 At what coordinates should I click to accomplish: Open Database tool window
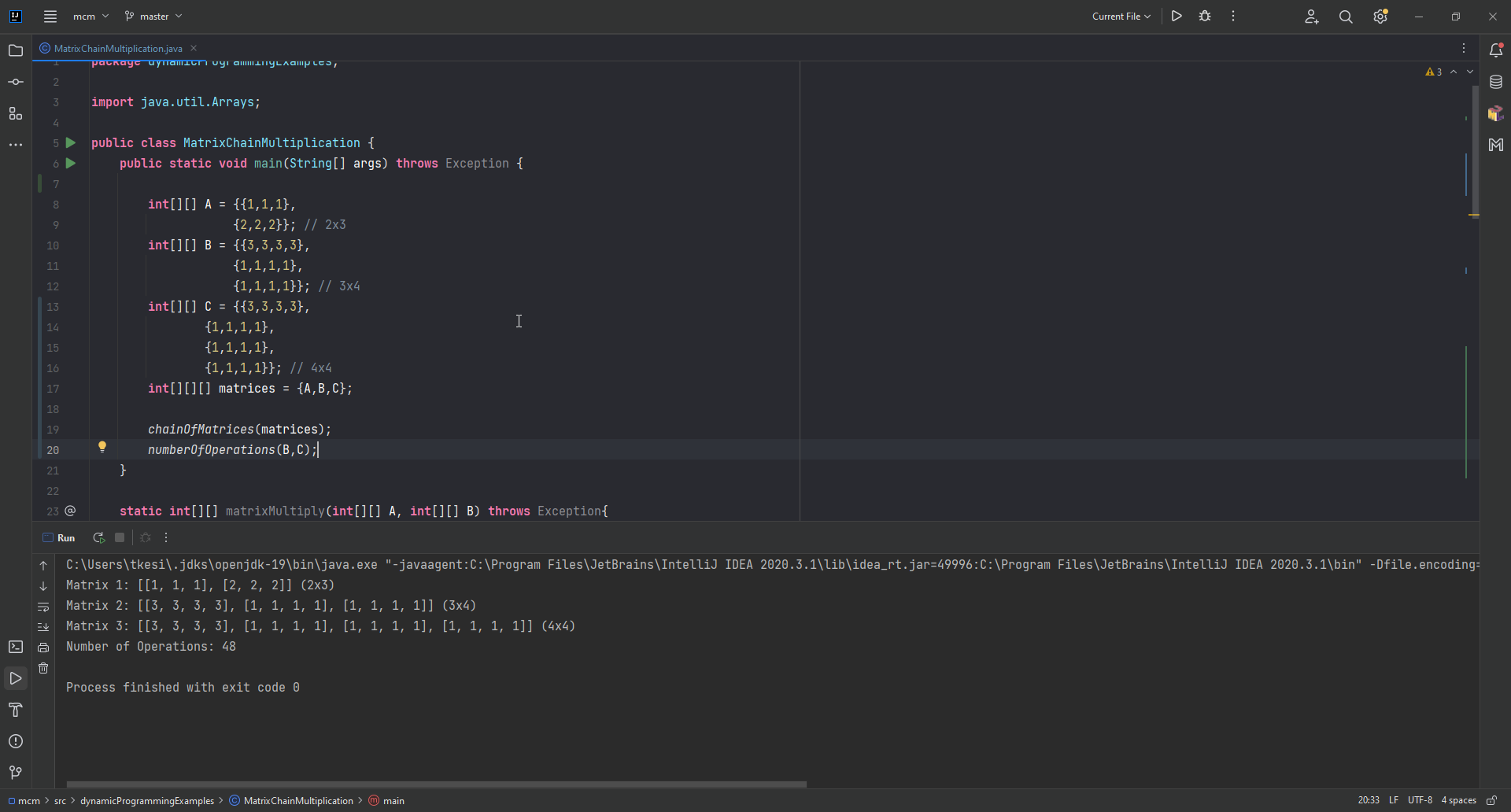coord(1496,82)
